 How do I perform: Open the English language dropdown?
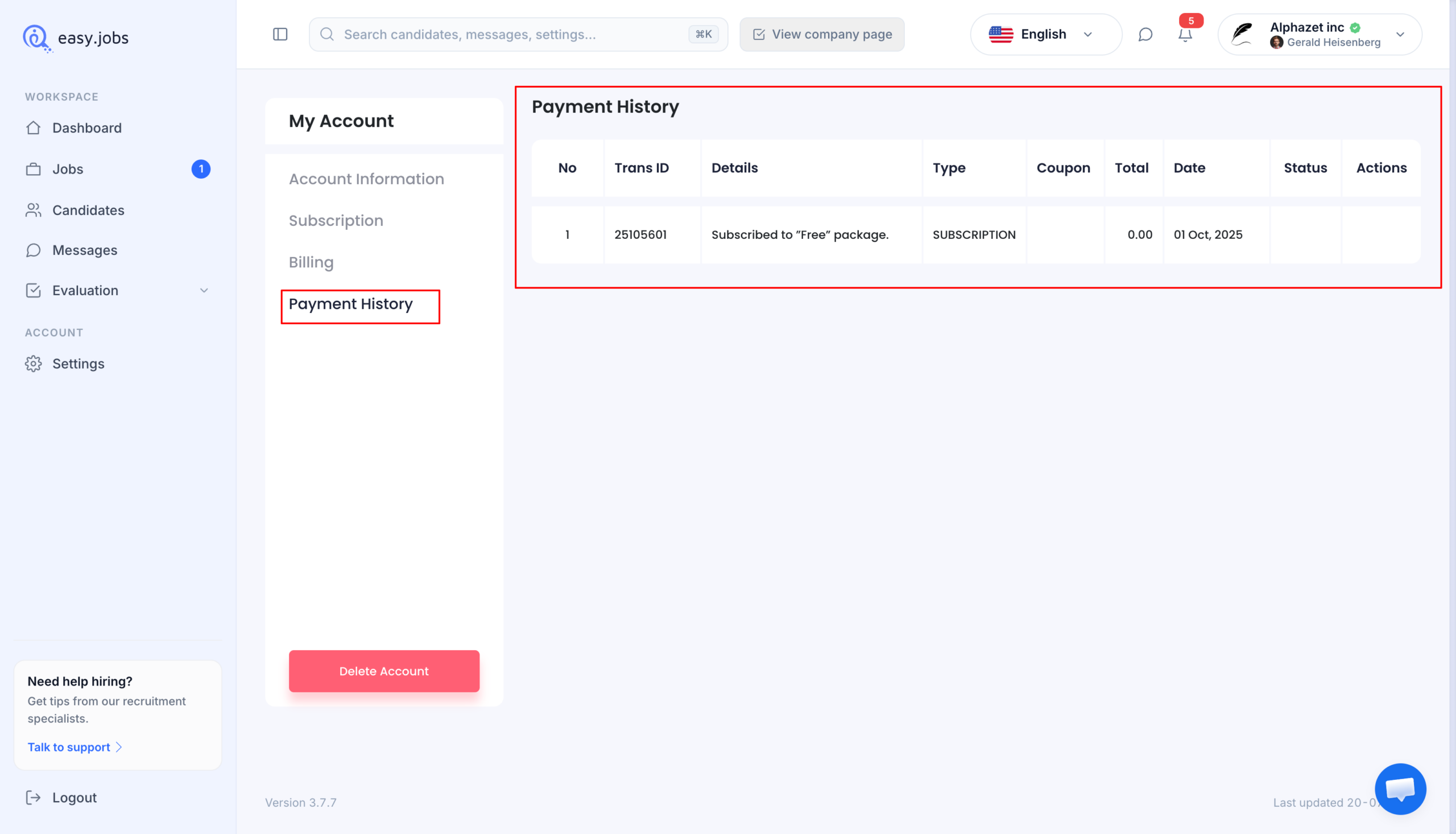point(1045,34)
